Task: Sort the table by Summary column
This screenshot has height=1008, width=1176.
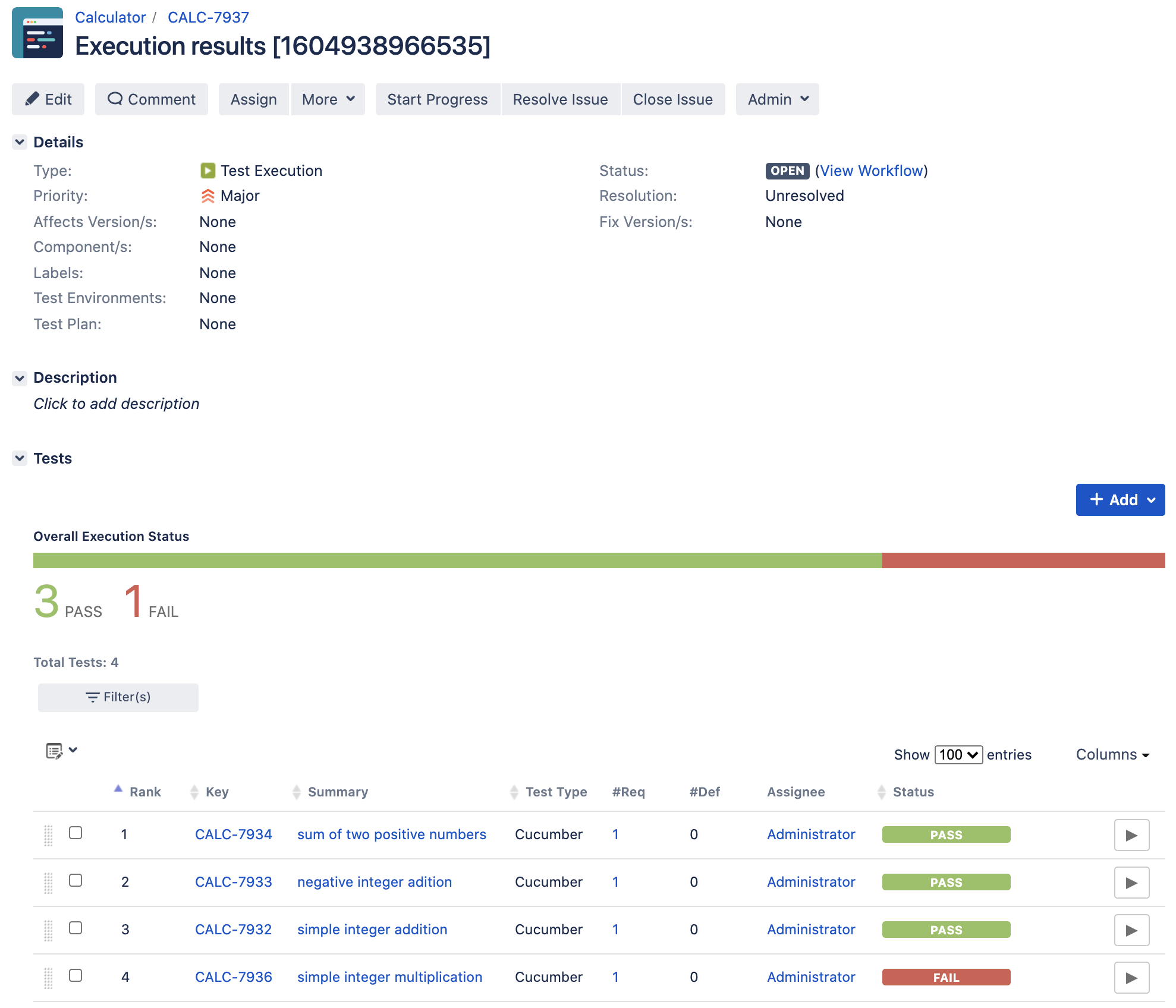Action: pos(297,792)
